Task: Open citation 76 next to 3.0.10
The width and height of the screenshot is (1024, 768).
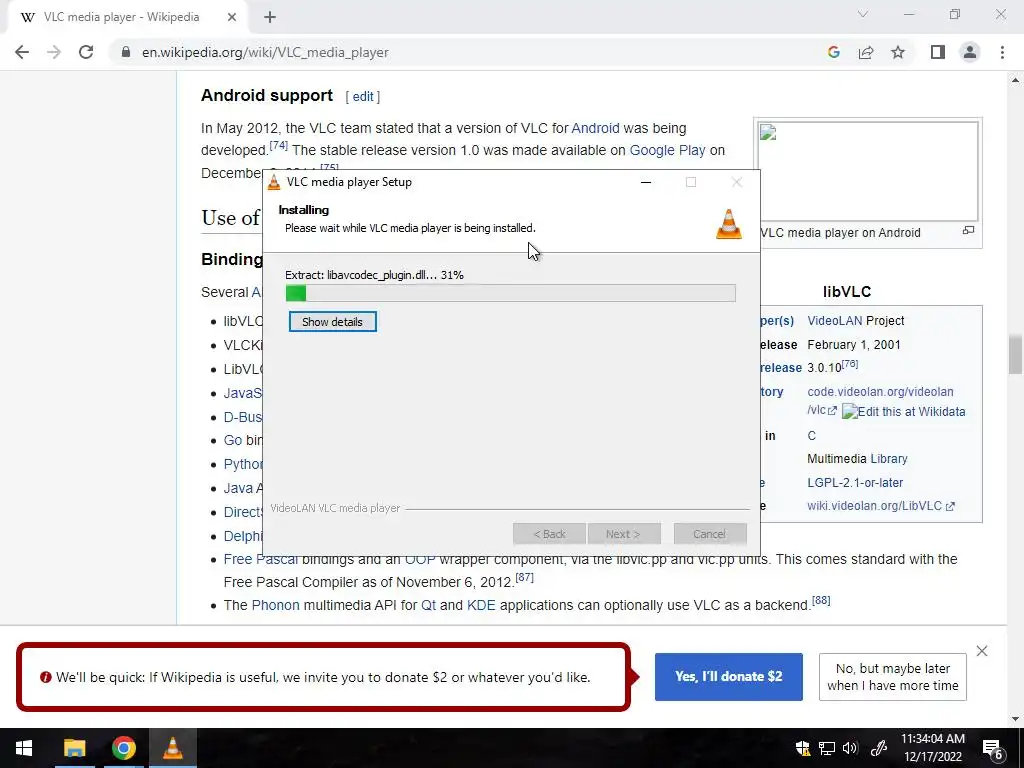Action: [850, 364]
